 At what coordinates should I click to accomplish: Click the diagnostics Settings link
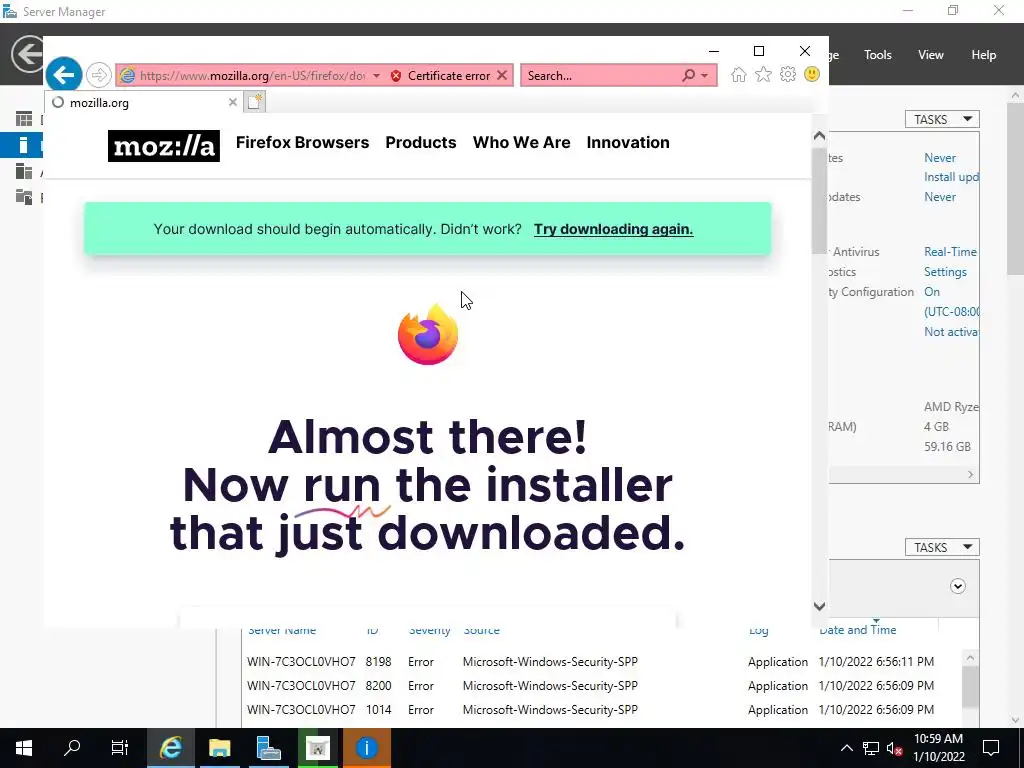945,272
